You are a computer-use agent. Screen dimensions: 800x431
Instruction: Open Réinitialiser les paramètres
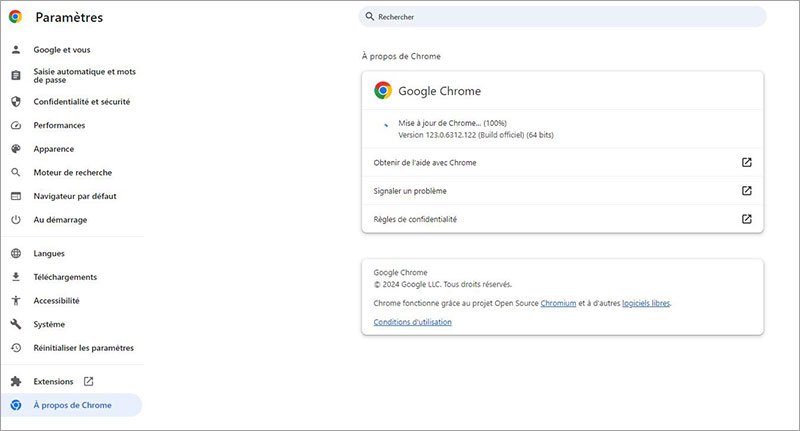[x=84, y=348]
